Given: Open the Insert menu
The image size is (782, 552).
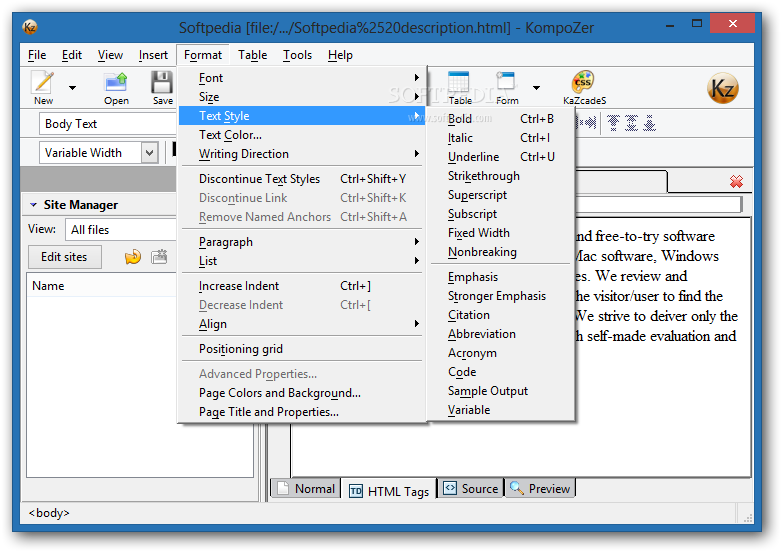Looking at the screenshot, I should click(x=153, y=55).
